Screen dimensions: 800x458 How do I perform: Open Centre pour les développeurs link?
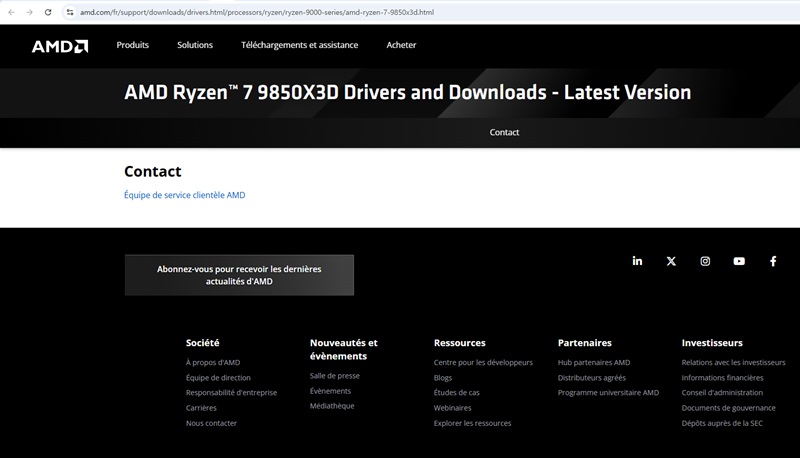click(x=483, y=362)
